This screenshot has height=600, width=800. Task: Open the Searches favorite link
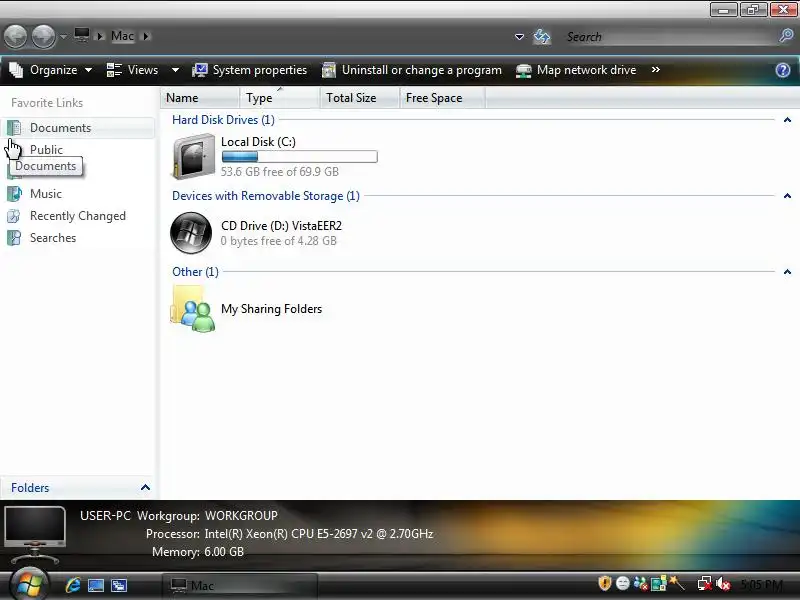53,238
